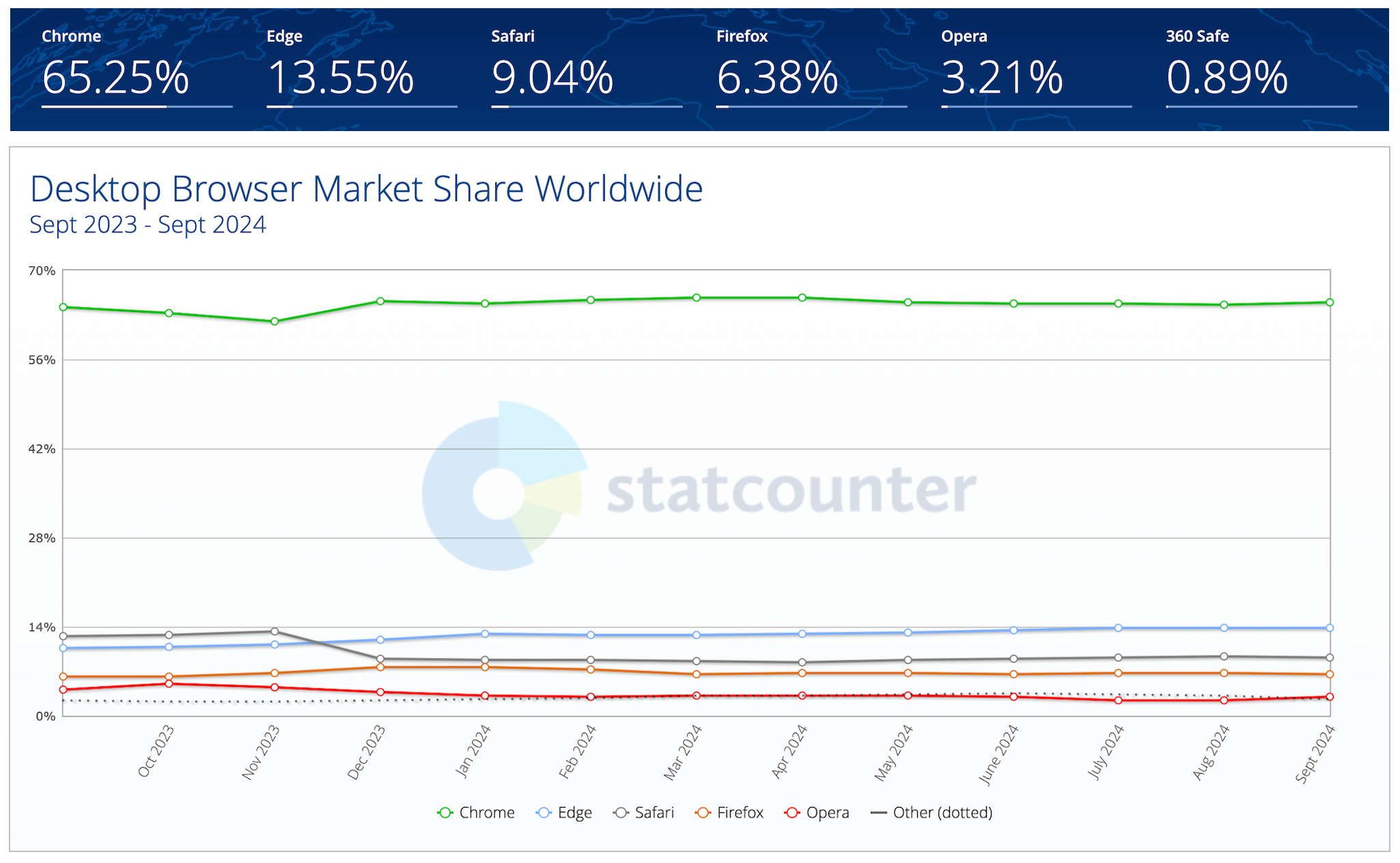Click Chrome's Nov 2023 data point marker
This screenshot has width=1400, height=863.
[275, 322]
